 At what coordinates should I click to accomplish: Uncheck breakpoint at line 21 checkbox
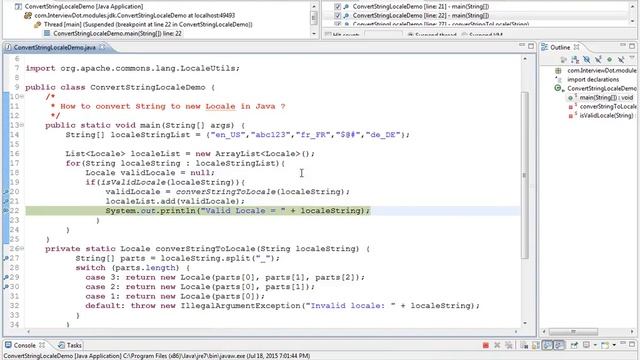click(x=338, y=7)
